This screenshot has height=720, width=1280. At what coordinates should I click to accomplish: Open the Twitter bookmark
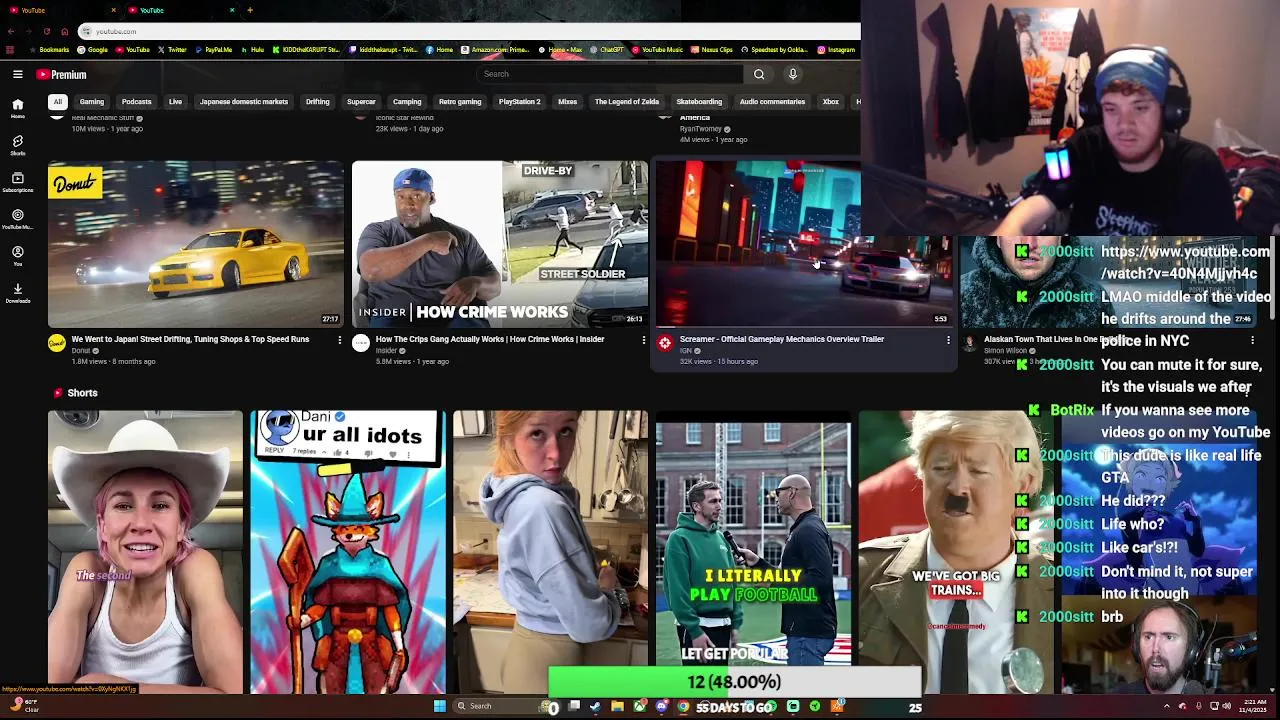pos(172,50)
